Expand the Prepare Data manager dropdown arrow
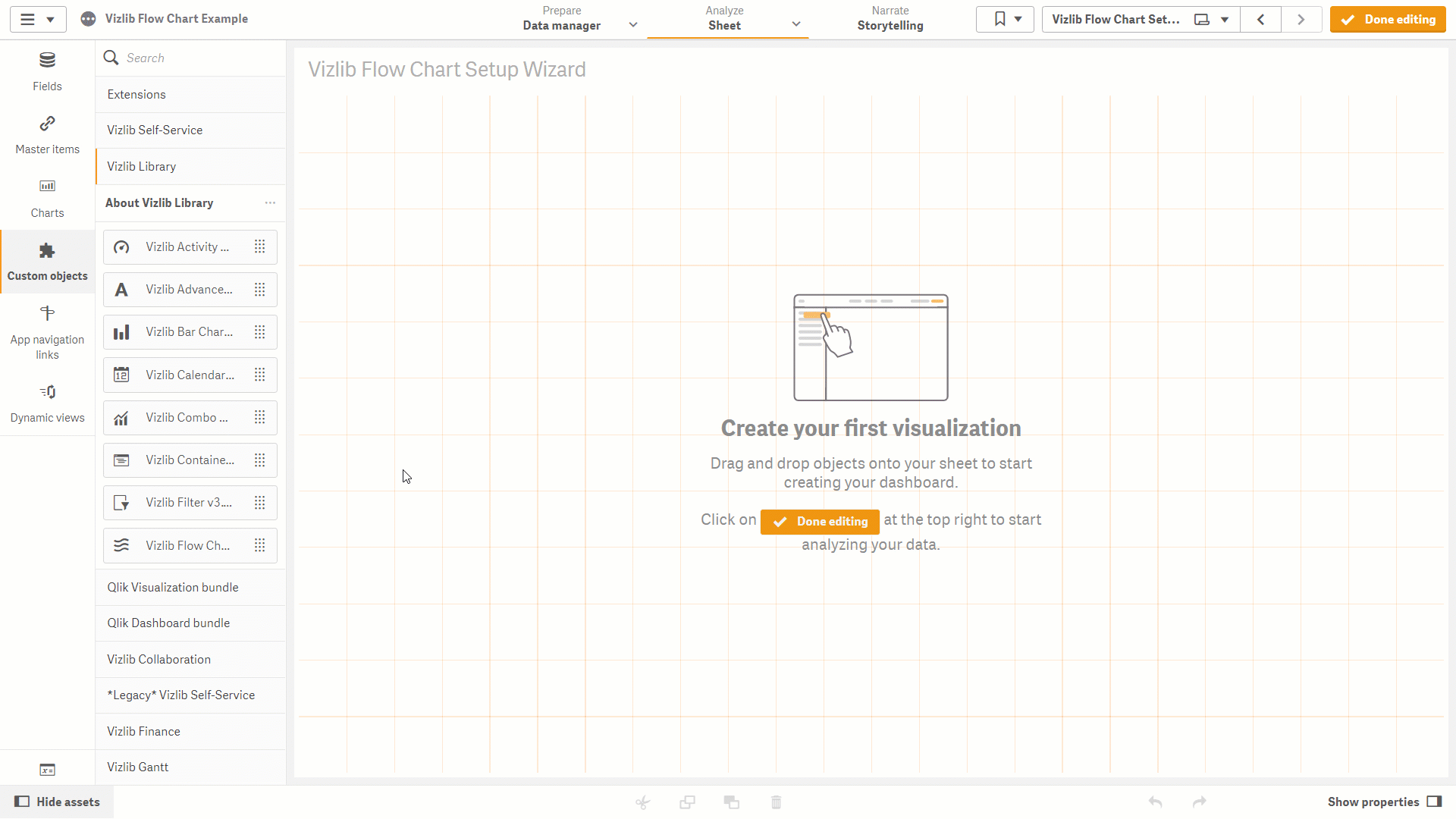The image size is (1456, 819). tap(633, 25)
